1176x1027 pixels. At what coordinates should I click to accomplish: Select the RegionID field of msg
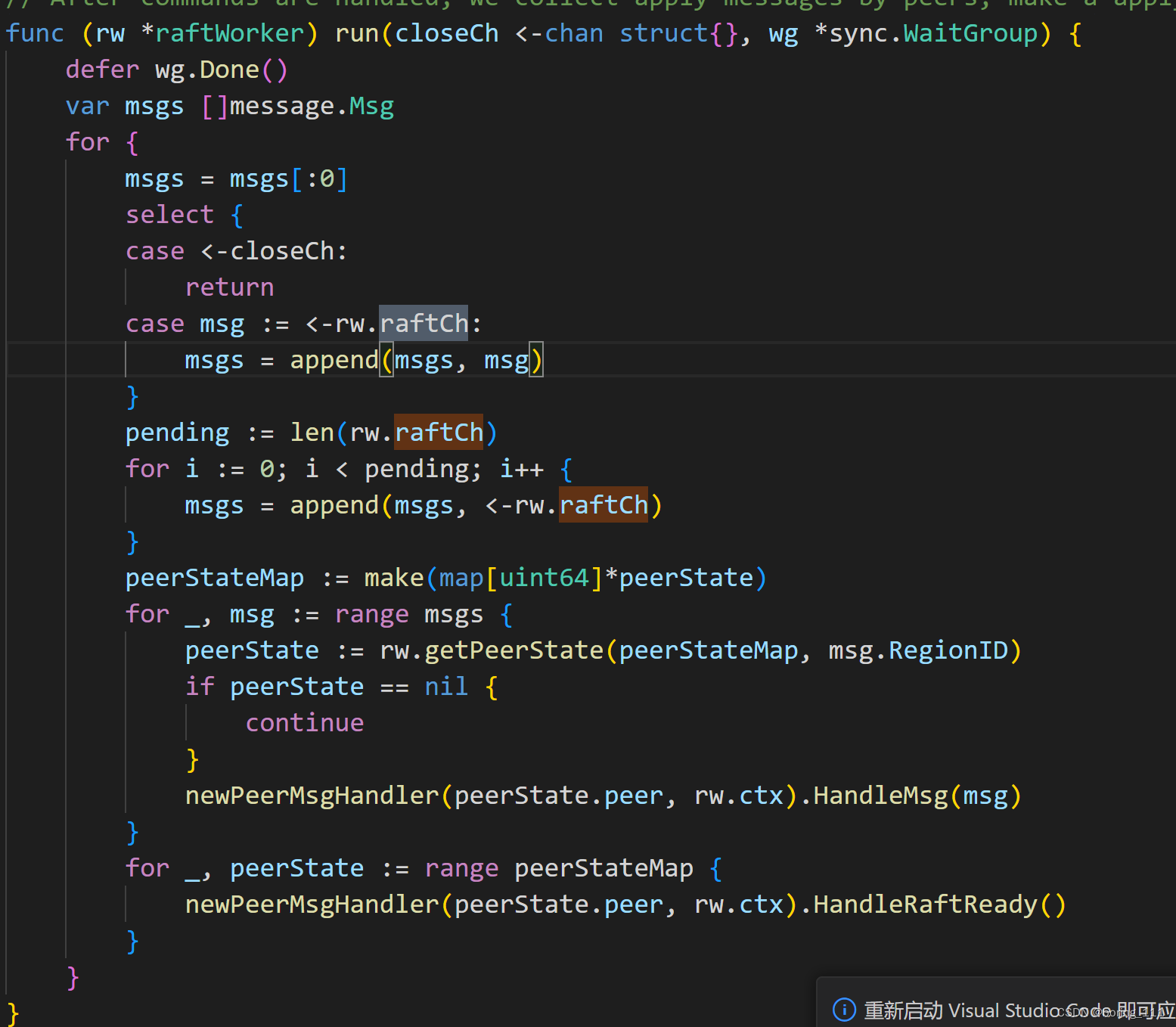tap(948, 650)
